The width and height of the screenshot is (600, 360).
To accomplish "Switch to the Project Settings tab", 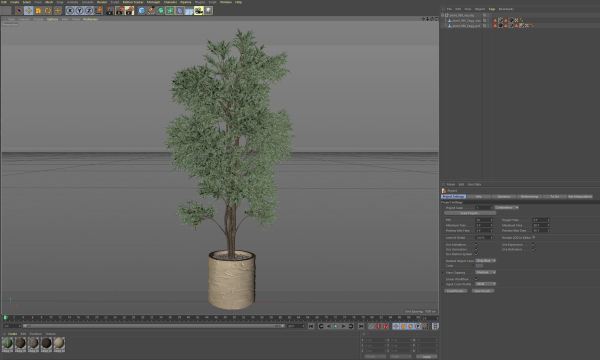I will tap(453, 196).
